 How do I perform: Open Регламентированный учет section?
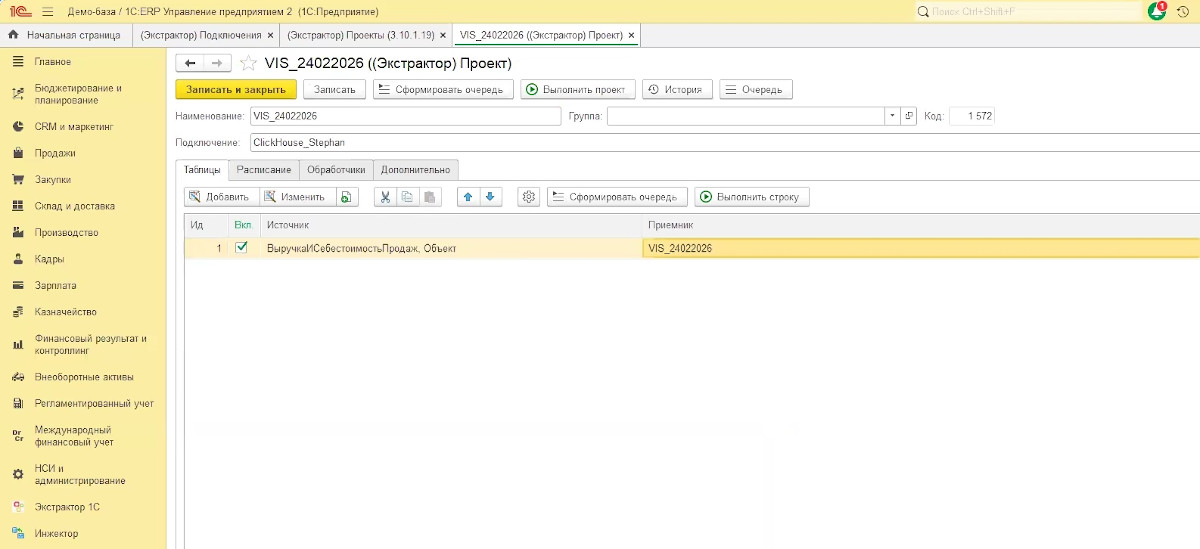[83, 403]
